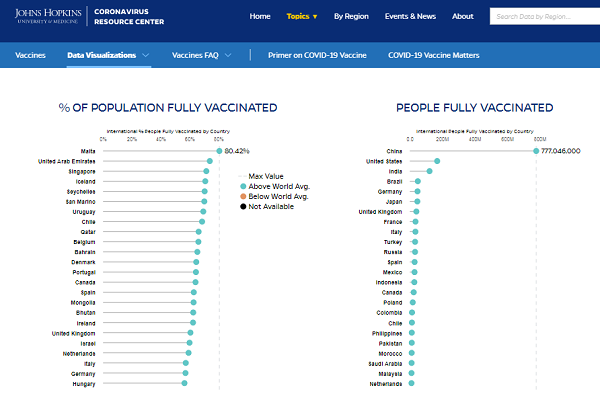Click the Turkey data dot
The height and width of the screenshot is (394, 600).
click(x=415, y=242)
